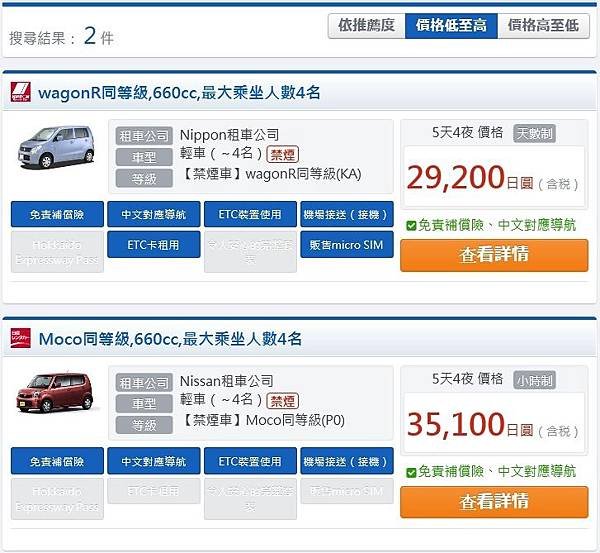This screenshot has height=553, width=600.
Task: Click the Nissan rental company logo icon
Action: [20, 338]
